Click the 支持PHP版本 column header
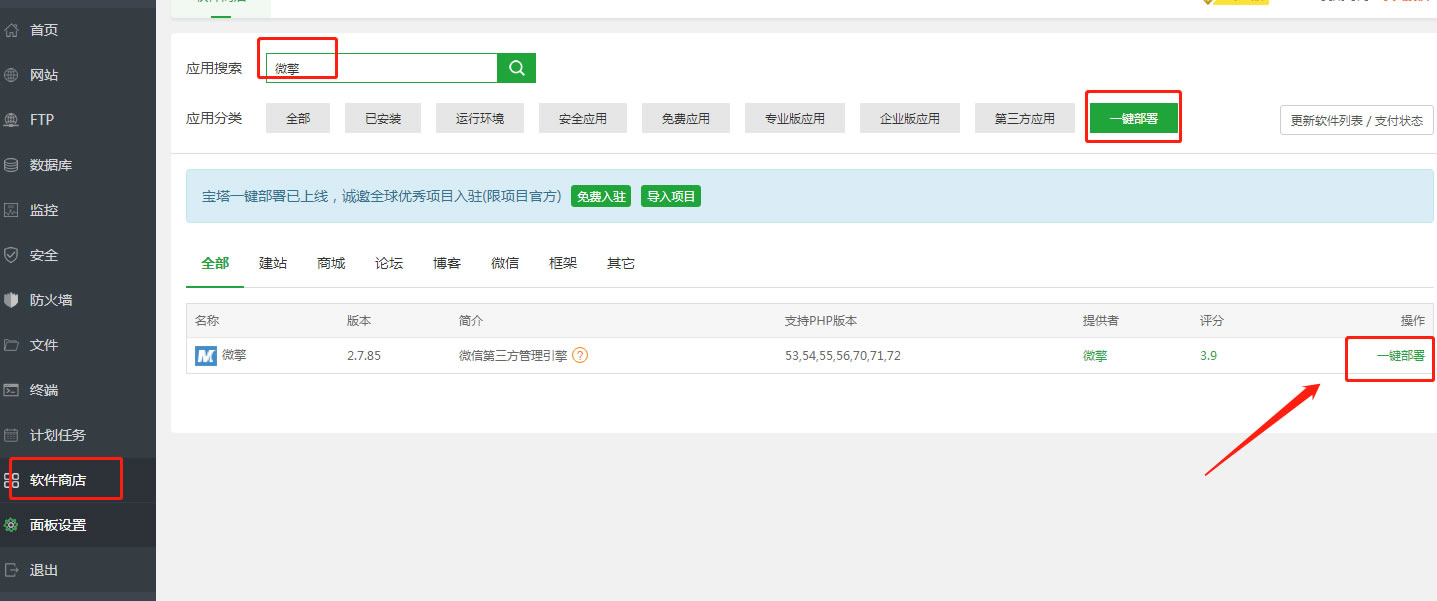This screenshot has width=1437, height=601. 821,321
